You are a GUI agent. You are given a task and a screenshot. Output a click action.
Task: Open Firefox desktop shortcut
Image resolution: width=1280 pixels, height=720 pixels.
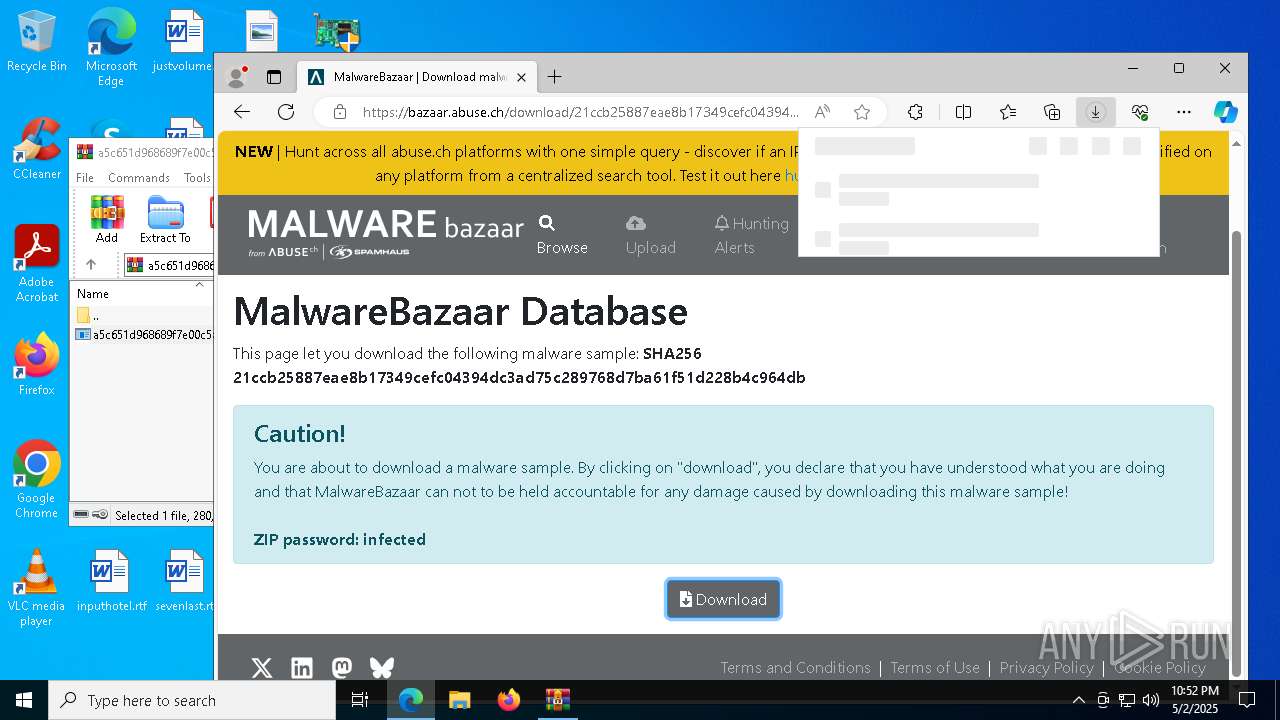click(37, 365)
